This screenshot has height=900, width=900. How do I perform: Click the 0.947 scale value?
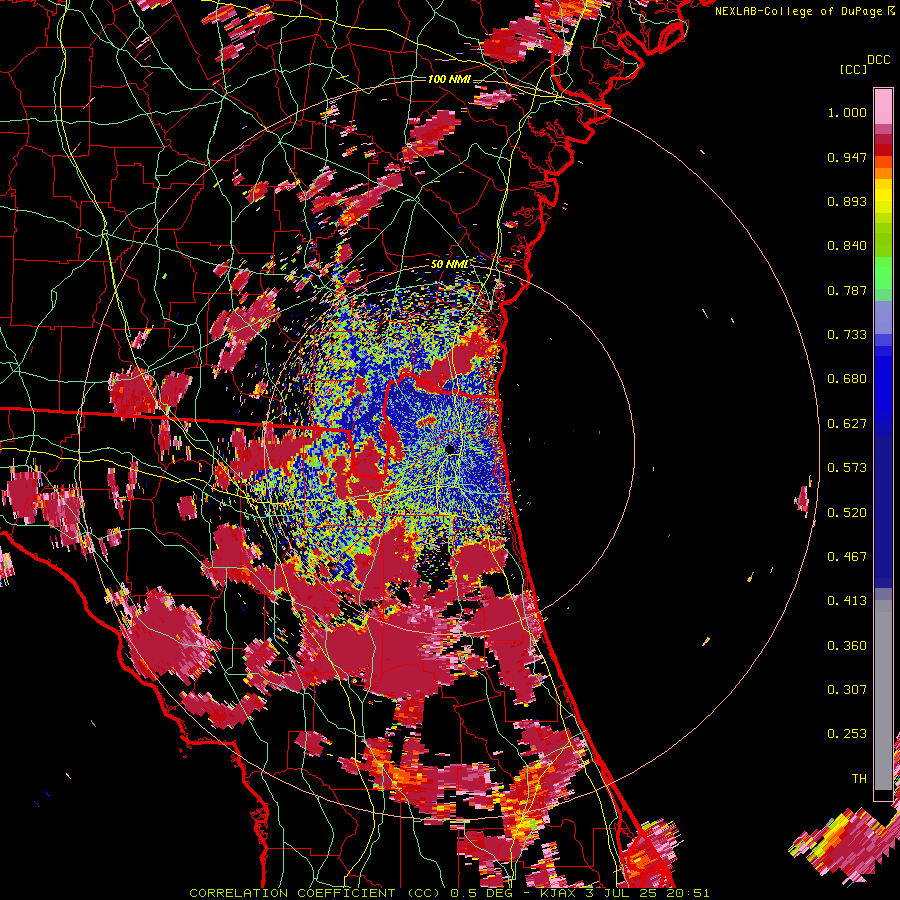(847, 157)
